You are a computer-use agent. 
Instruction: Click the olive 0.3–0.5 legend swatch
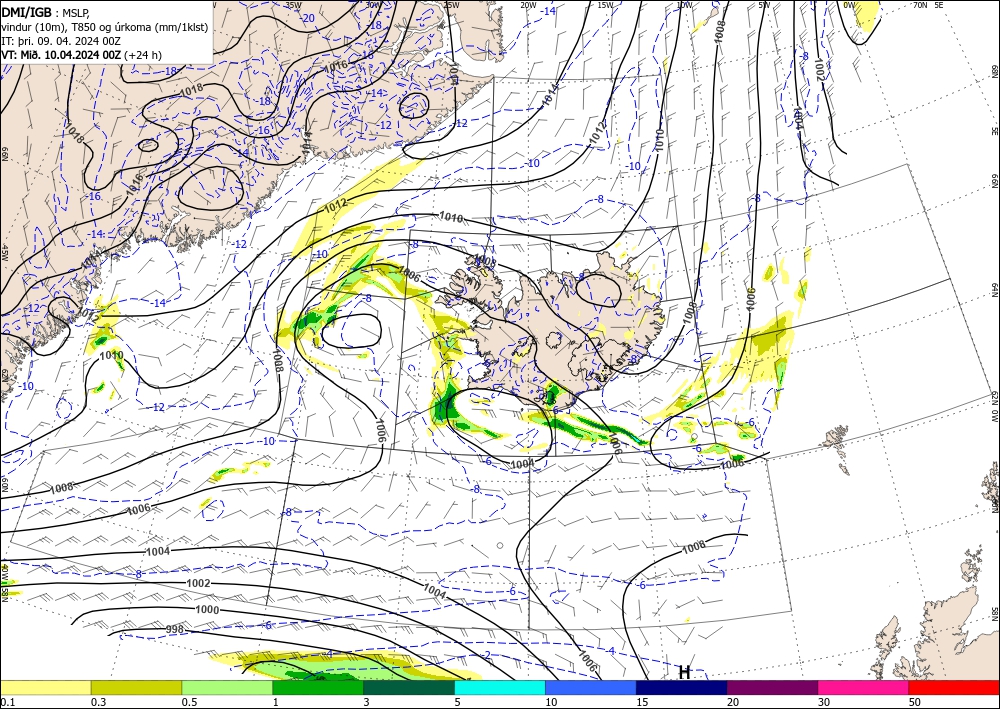coord(136,687)
